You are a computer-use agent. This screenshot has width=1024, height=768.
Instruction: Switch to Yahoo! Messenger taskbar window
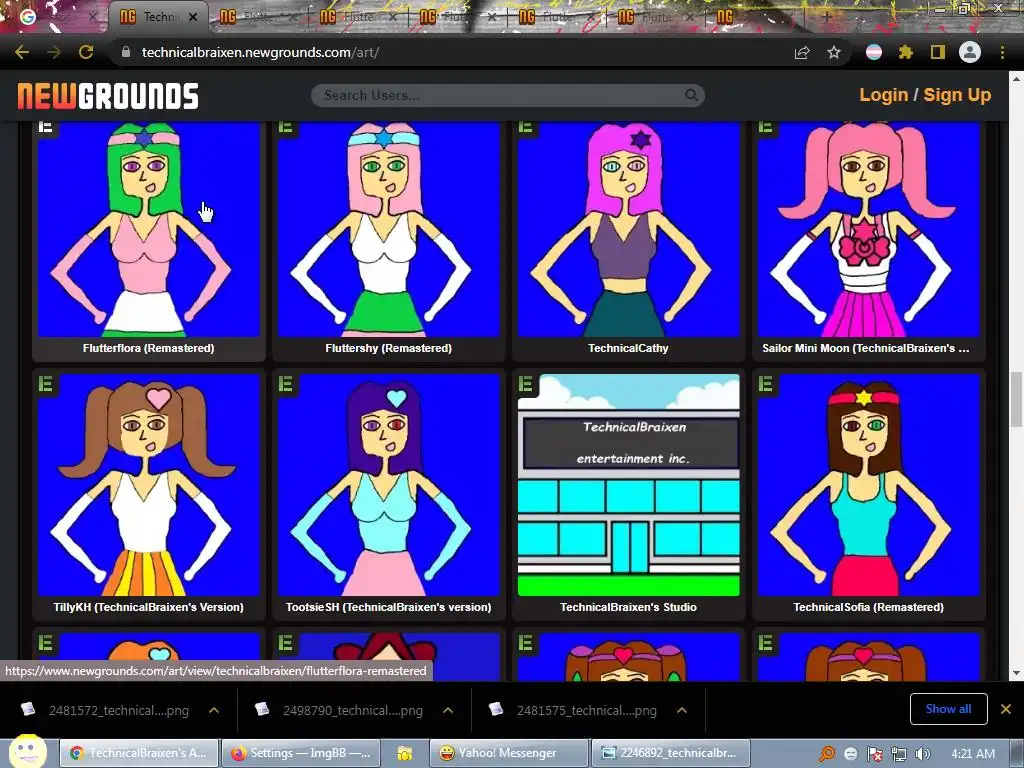509,753
